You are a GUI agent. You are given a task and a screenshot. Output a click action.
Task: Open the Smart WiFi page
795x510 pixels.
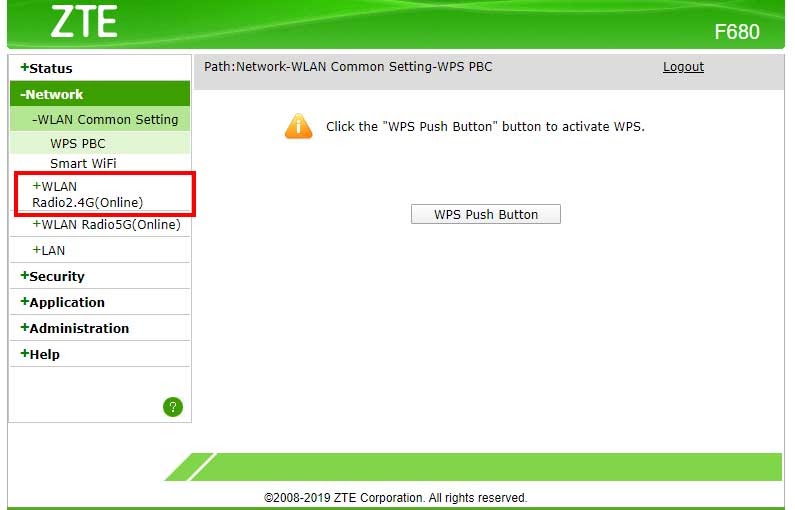[83, 163]
